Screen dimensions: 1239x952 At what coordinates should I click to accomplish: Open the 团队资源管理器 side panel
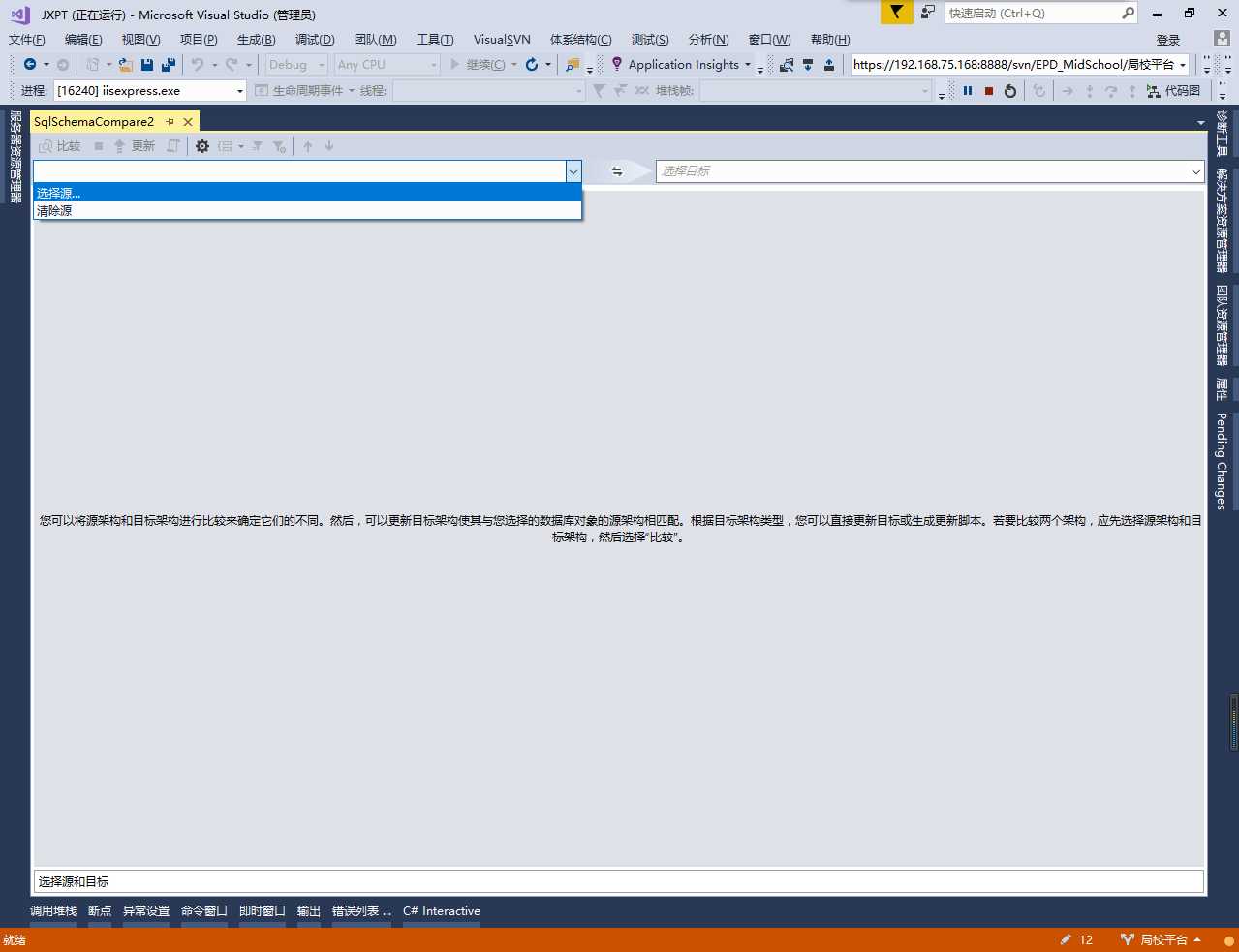pyautogui.click(x=1223, y=325)
